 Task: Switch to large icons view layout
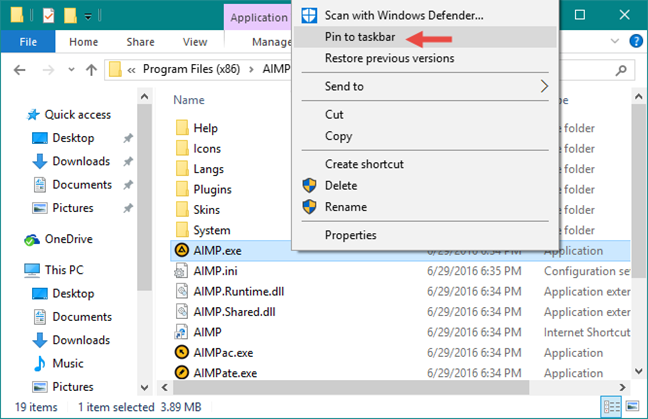click(632, 407)
